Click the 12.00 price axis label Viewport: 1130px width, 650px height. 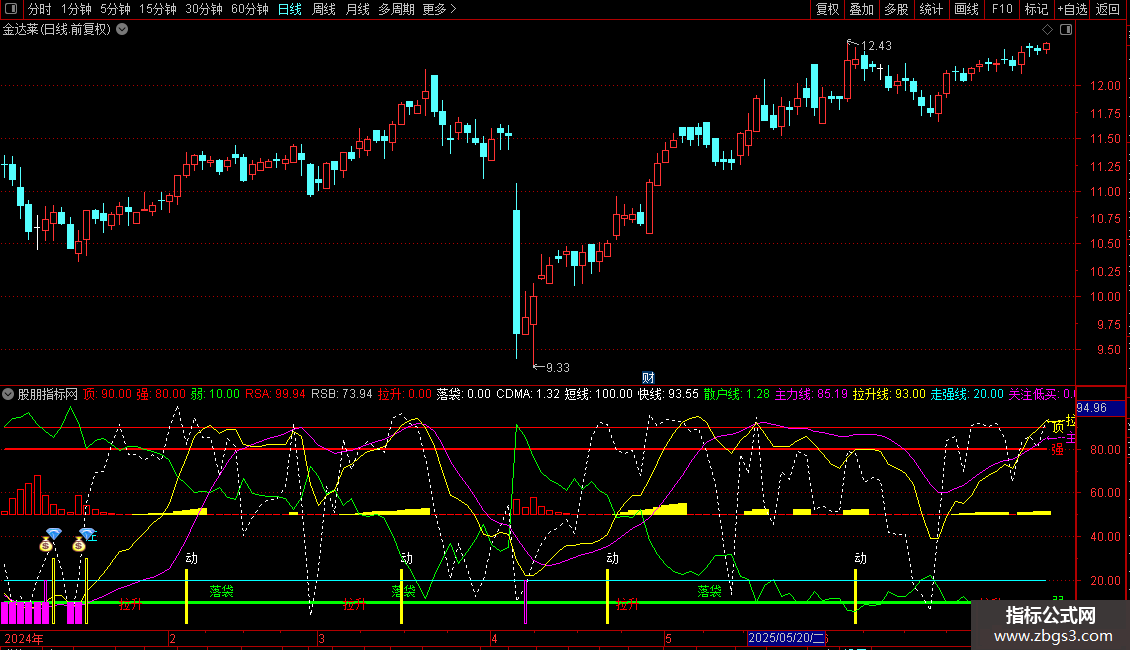(x=1105, y=86)
